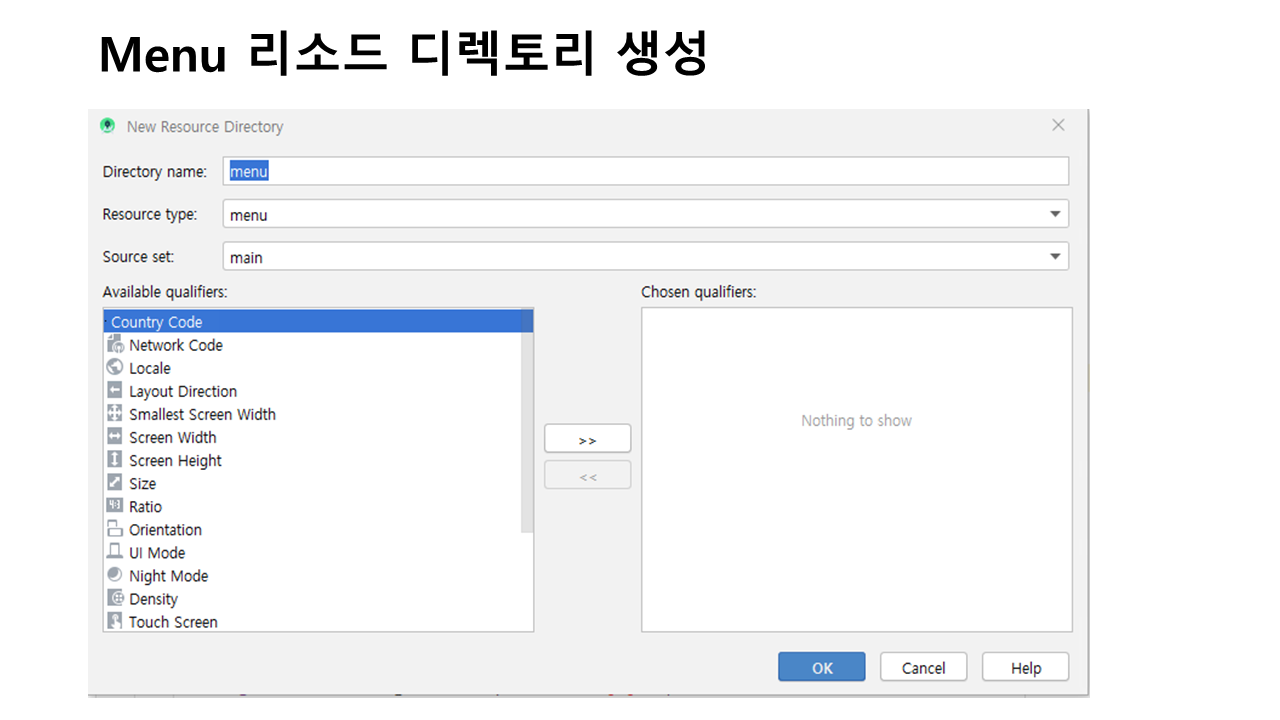Click the Locale globe icon
Viewport: 1280px width, 720px height.
coord(115,368)
